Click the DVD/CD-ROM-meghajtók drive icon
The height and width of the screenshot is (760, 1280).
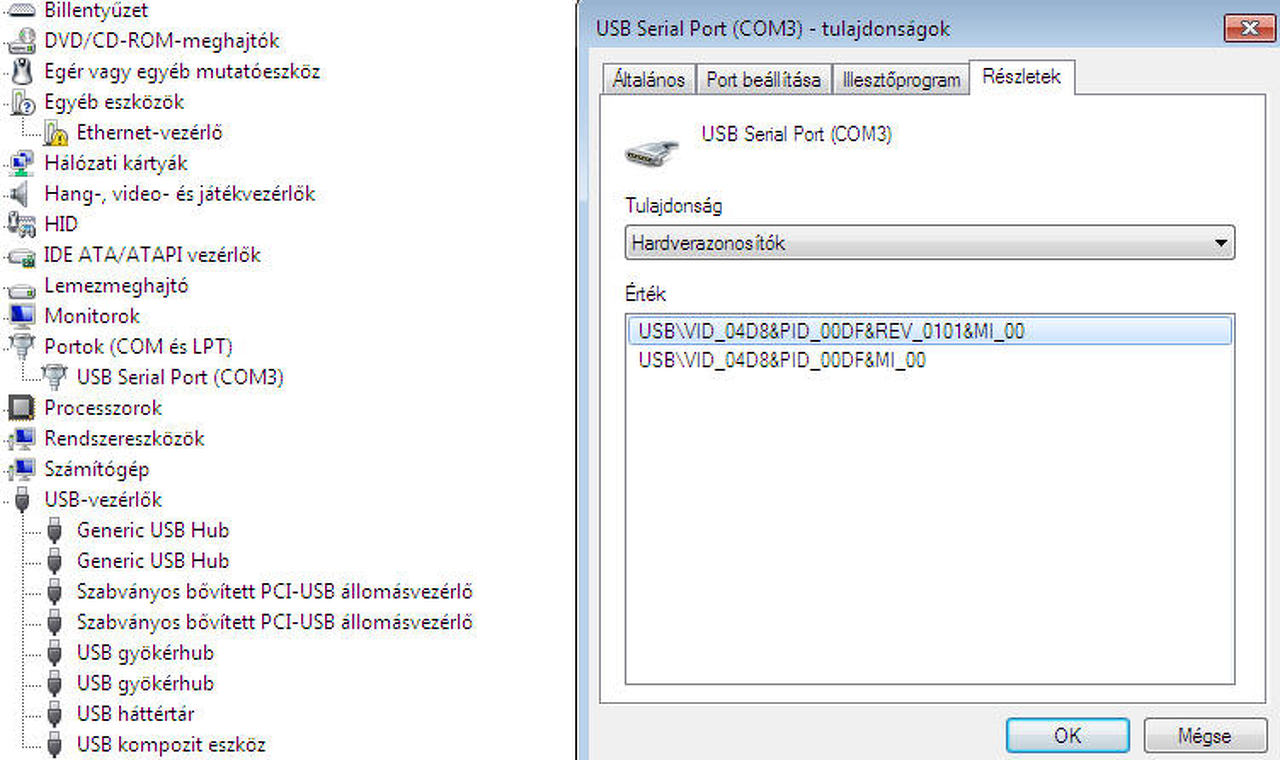[x=22, y=42]
